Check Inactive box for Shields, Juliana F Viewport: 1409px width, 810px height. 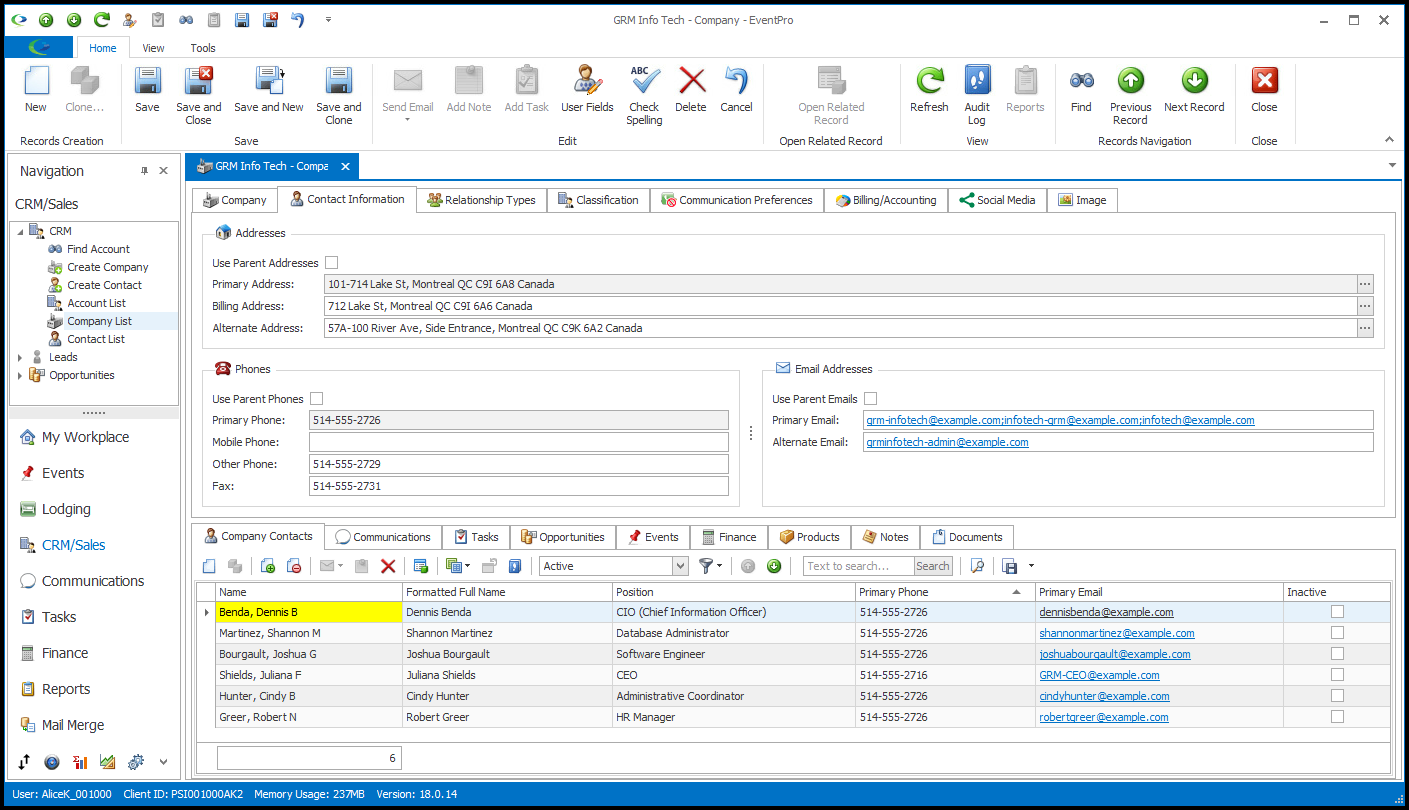coord(1337,675)
